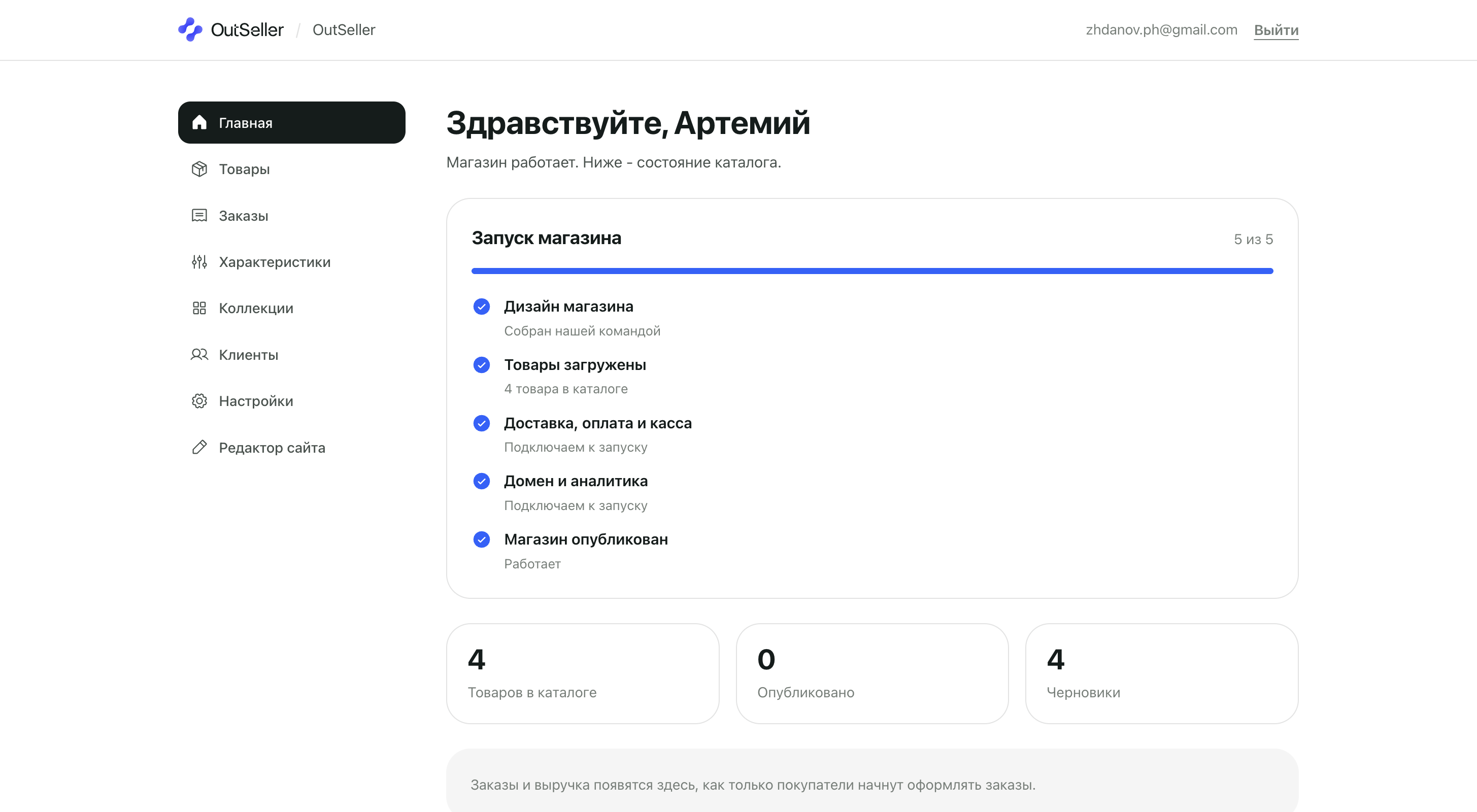Click the box icon next to Товары

pyautogui.click(x=199, y=168)
